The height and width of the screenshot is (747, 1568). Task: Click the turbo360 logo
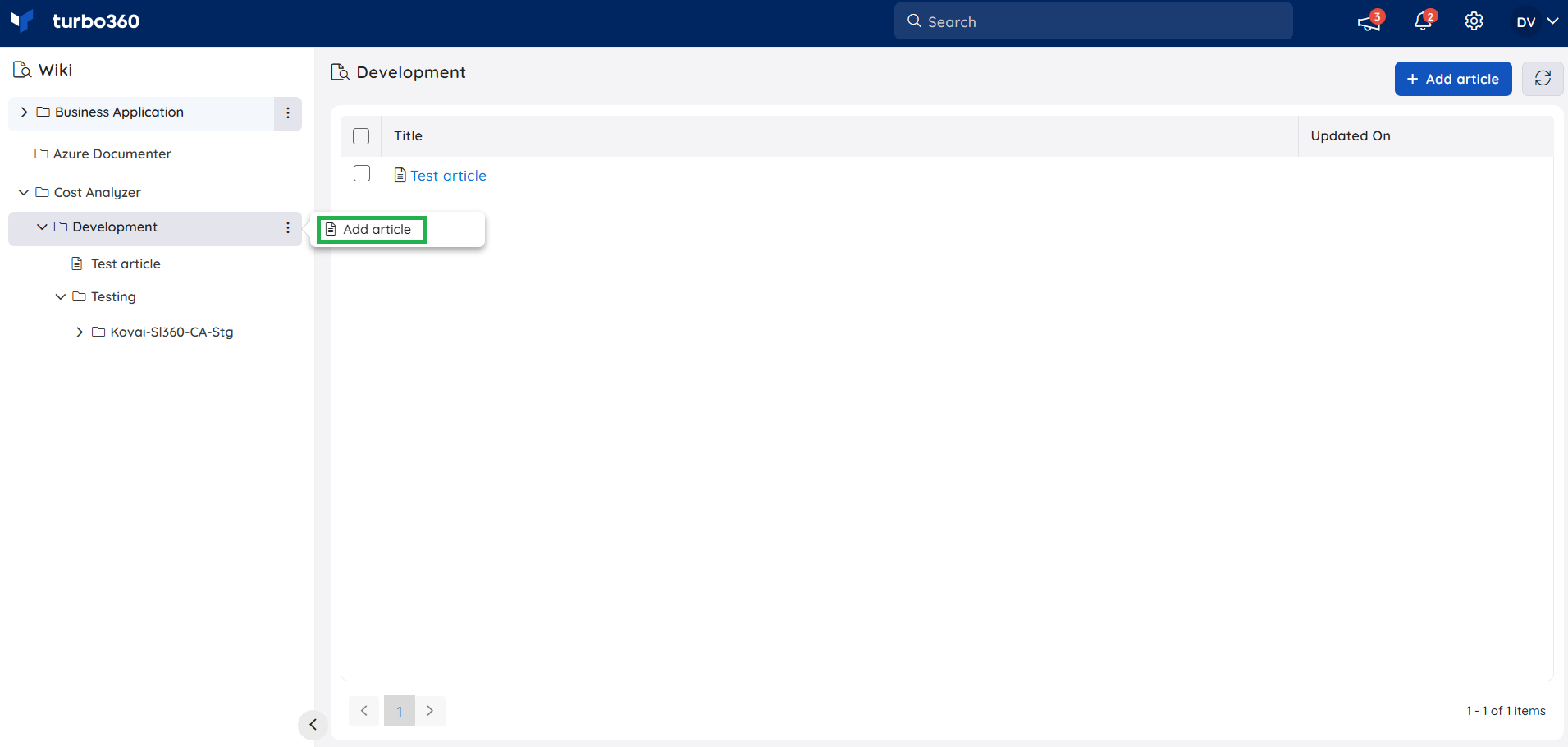click(75, 21)
